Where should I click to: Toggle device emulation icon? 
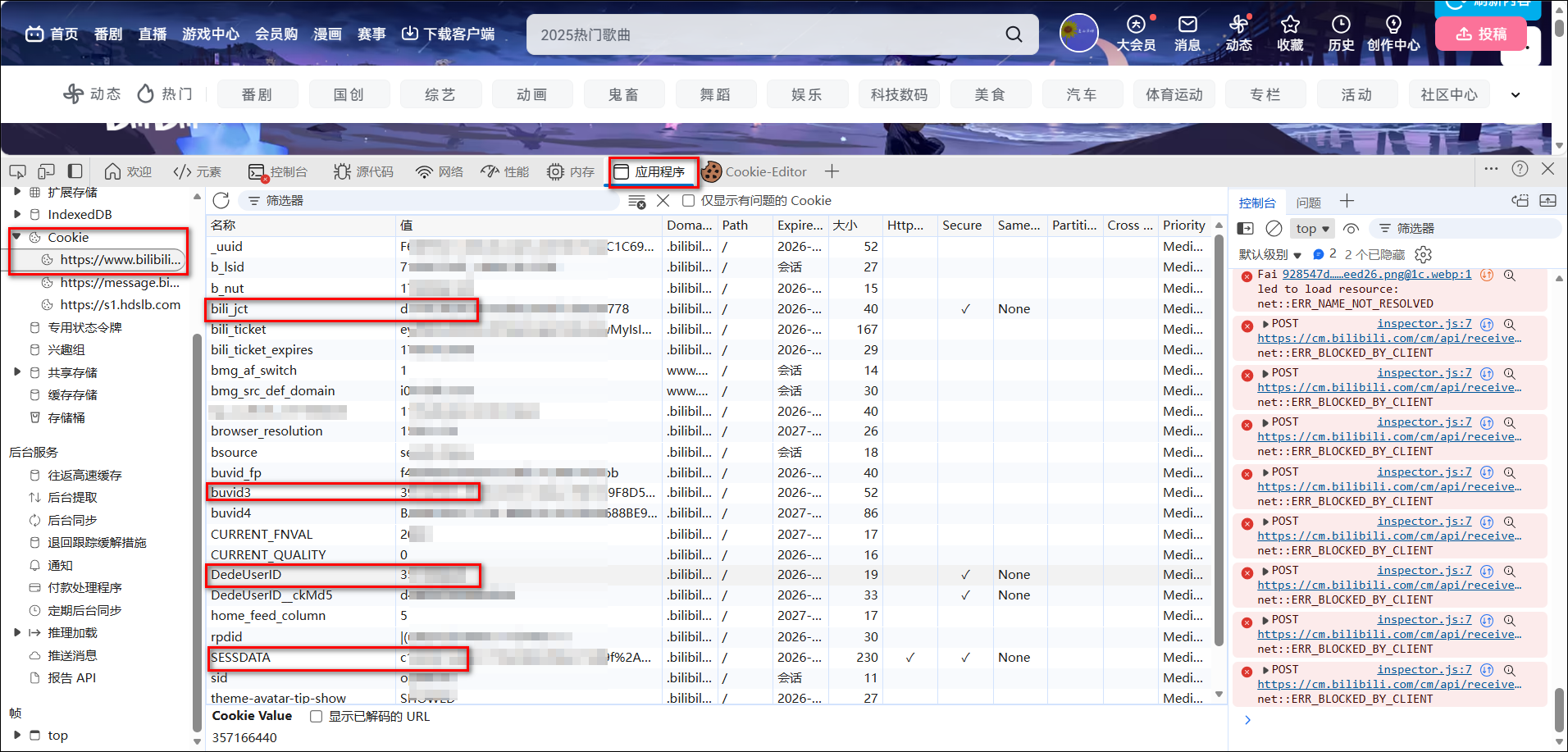tap(47, 171)
